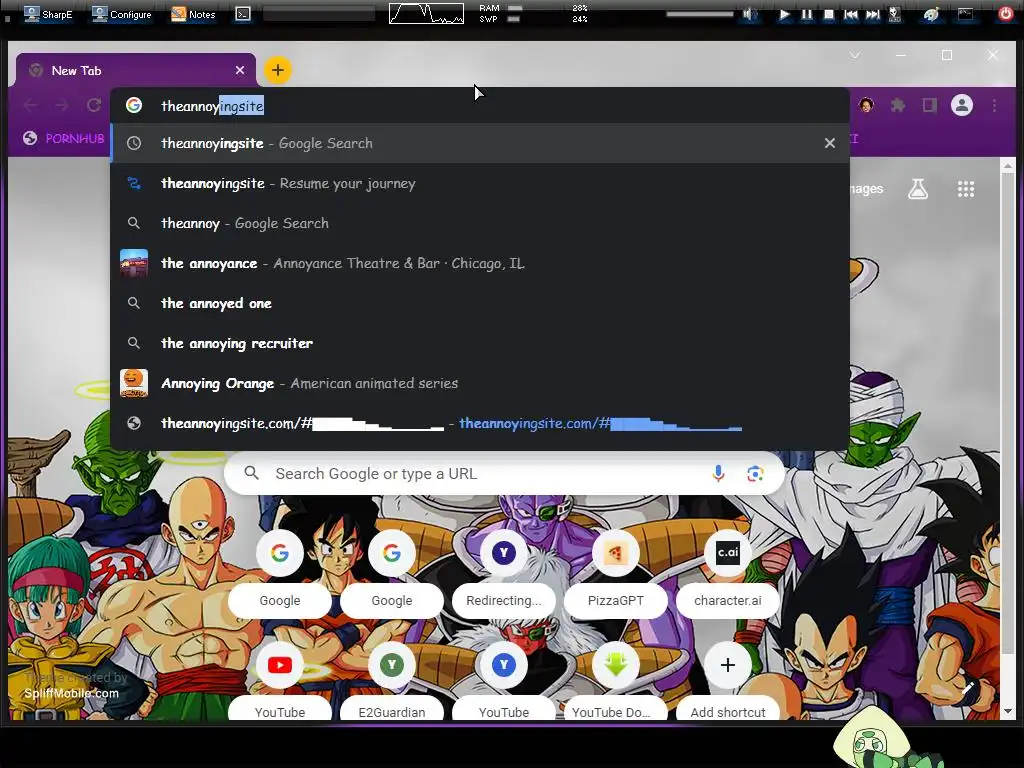The width and height of the screenshot is (1024, 768).
Task: Click the round picture extension icon in toolbar
Action: [x=866, y=105]
